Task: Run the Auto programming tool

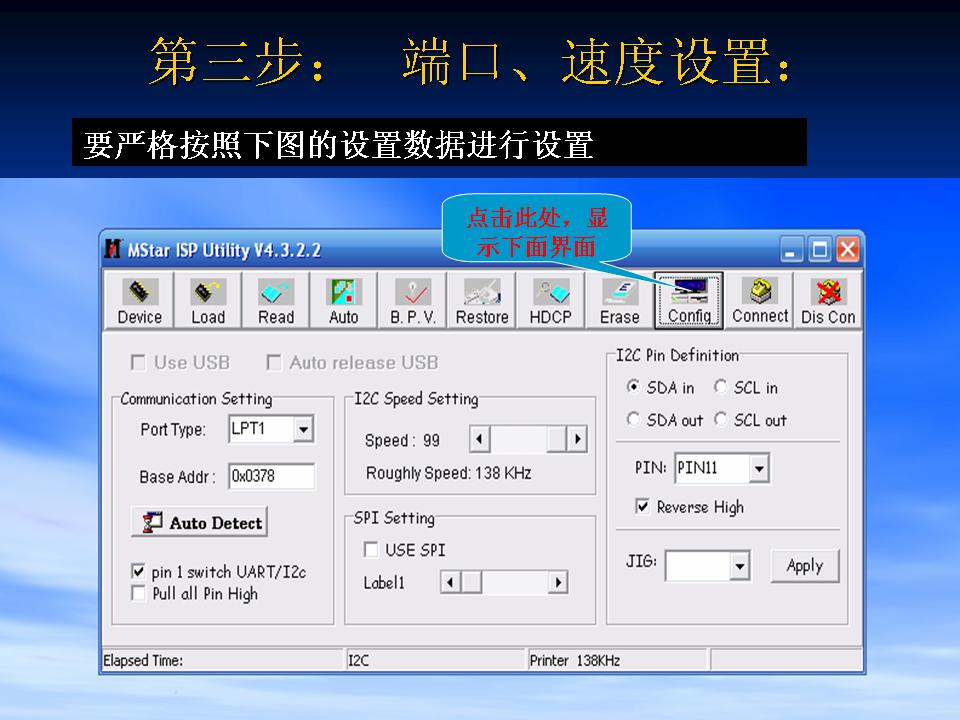Action: (343, 300)
